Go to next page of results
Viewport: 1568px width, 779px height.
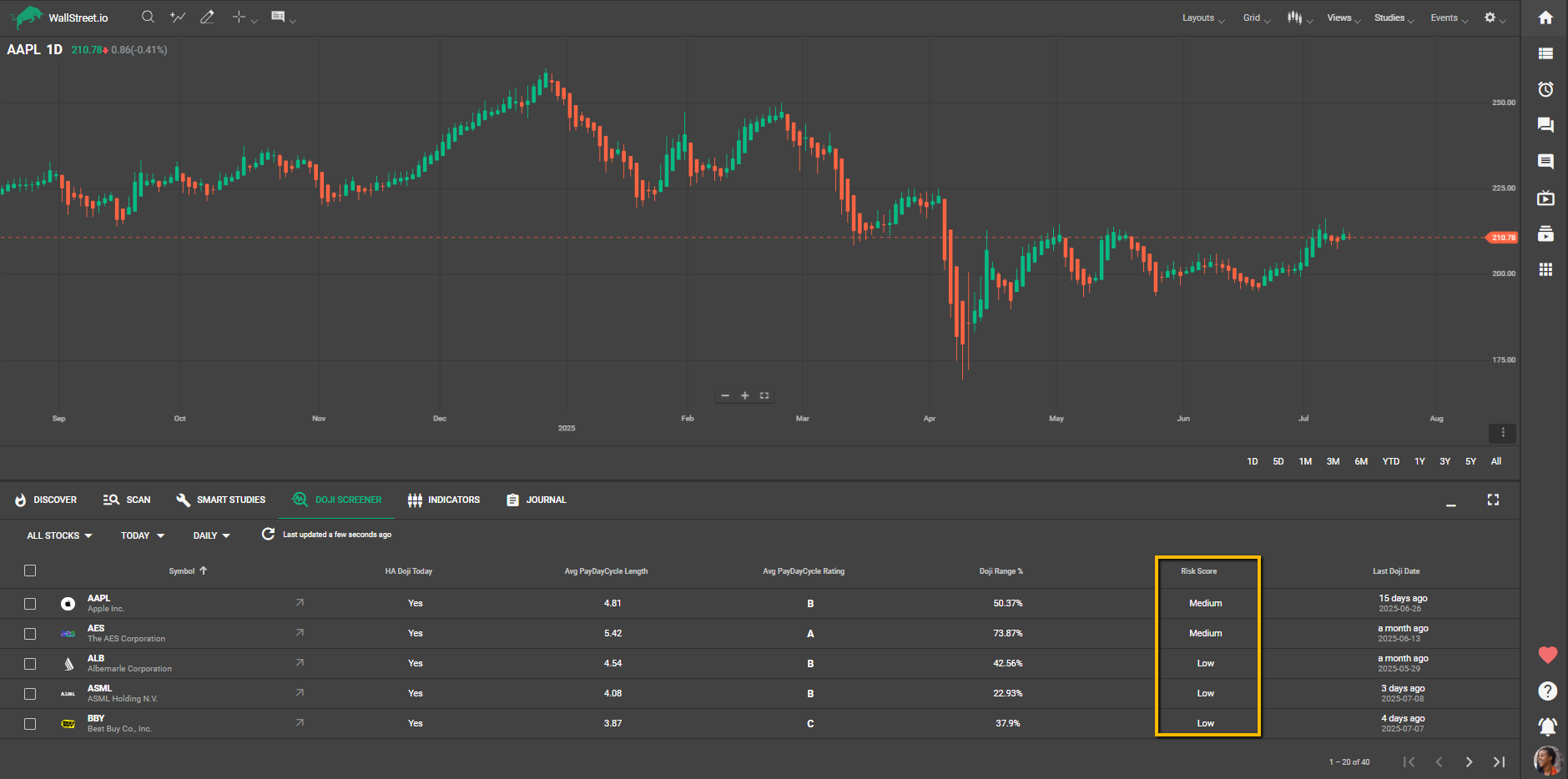click(1469, 761)
